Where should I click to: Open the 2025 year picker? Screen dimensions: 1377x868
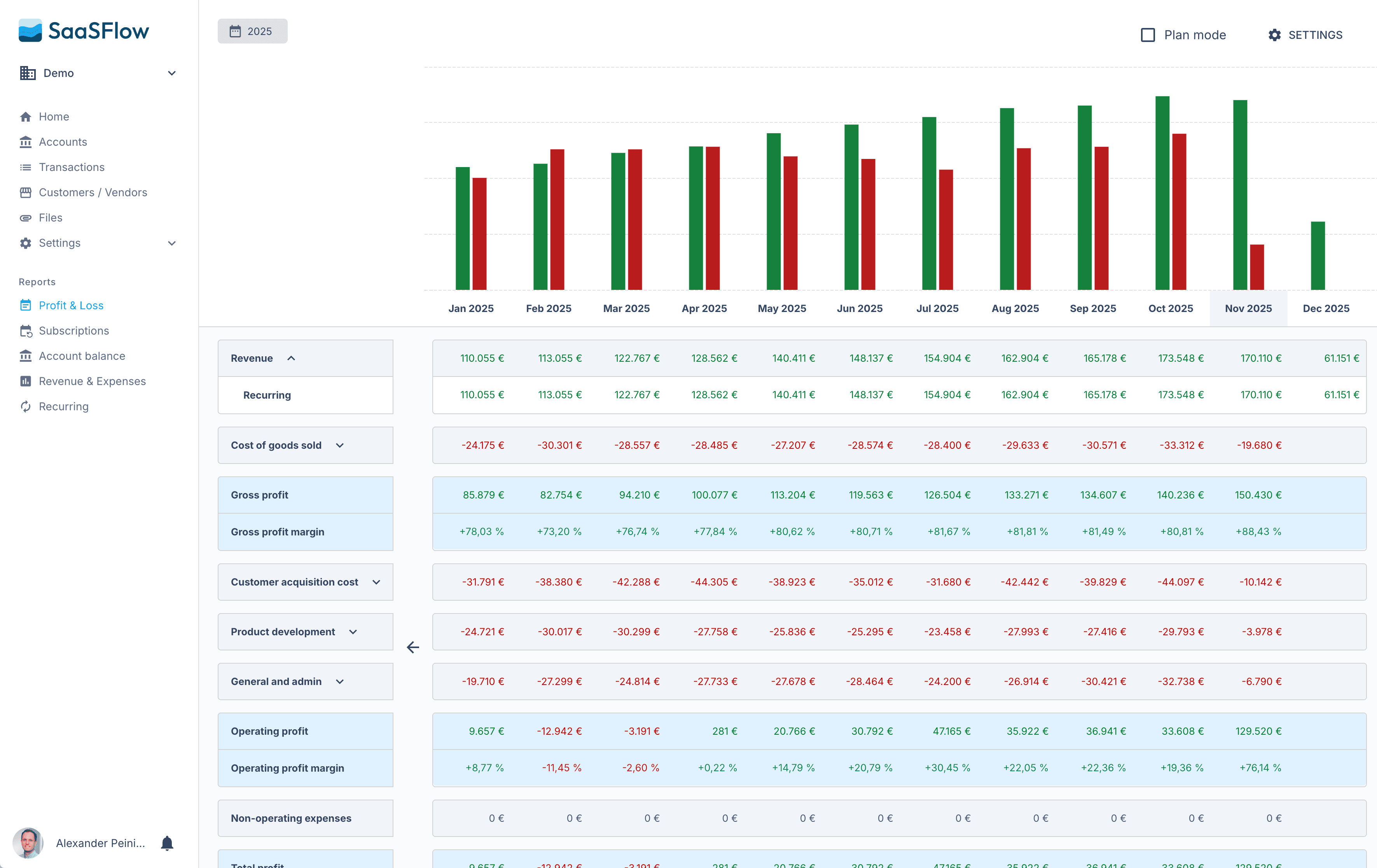[x=252, y=31]
